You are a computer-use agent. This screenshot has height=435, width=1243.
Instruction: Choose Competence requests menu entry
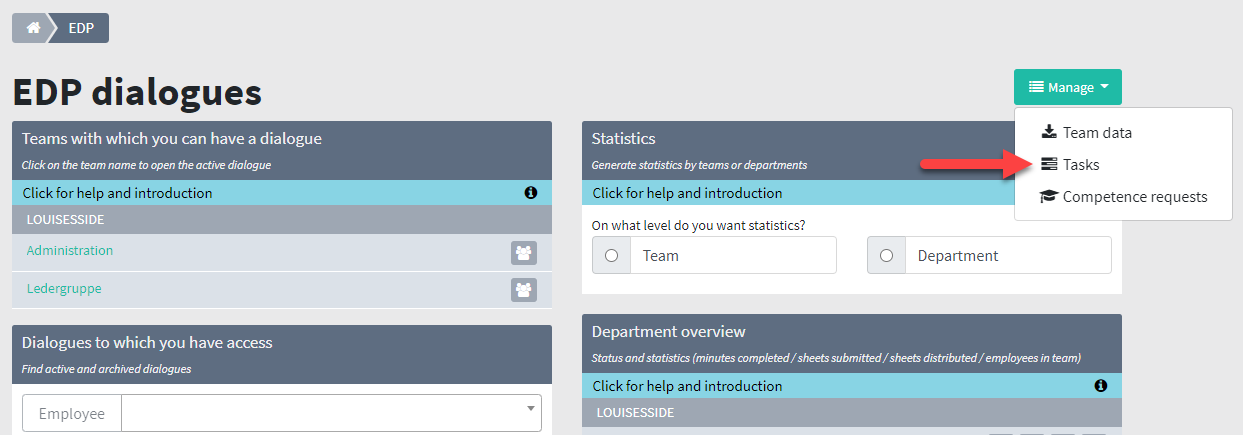tap(1123, 196)
